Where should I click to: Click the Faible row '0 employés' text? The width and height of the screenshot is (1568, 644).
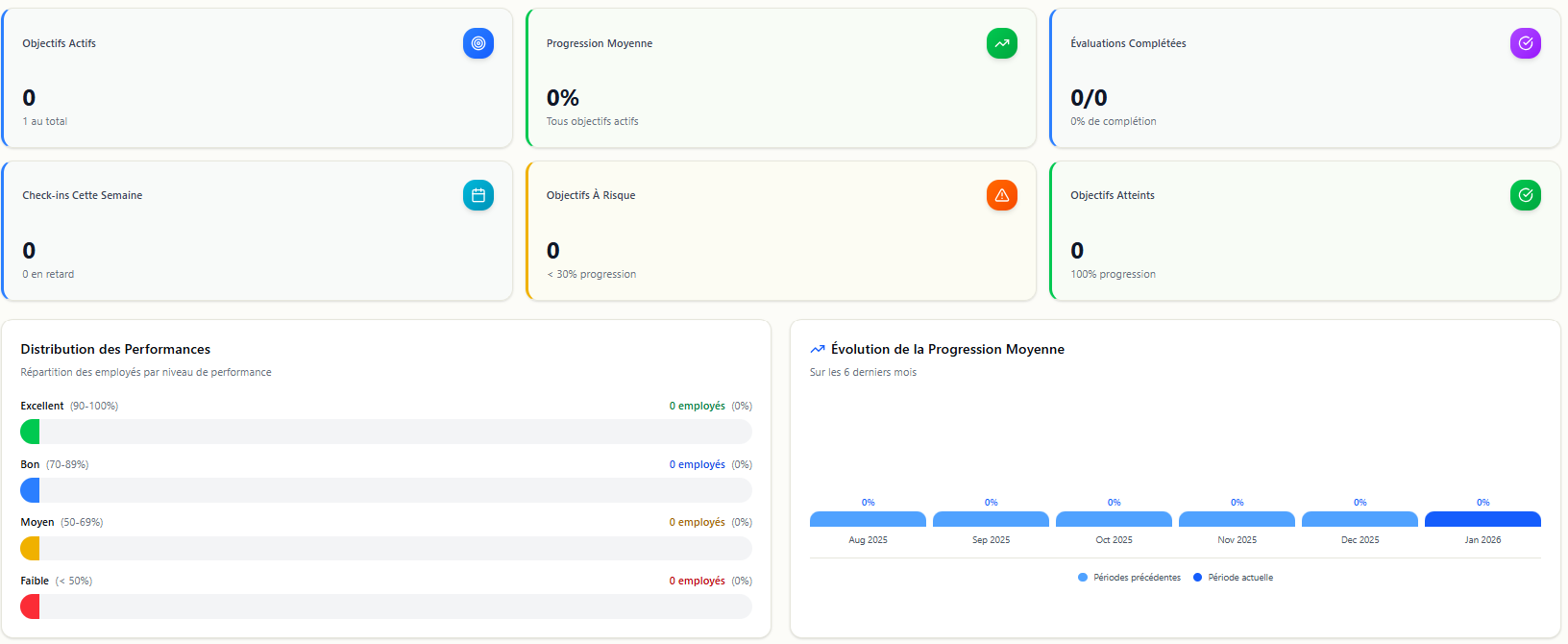click(x=697, y=582)
